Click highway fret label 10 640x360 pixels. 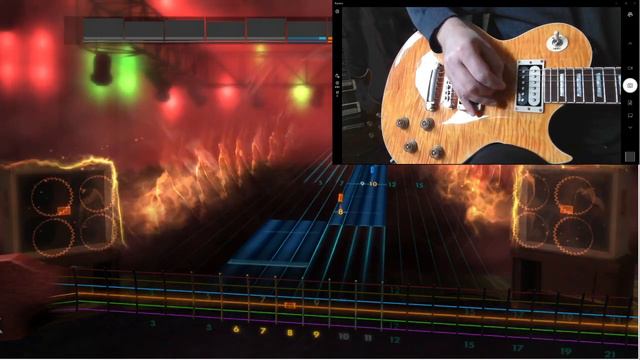(373, 184)
